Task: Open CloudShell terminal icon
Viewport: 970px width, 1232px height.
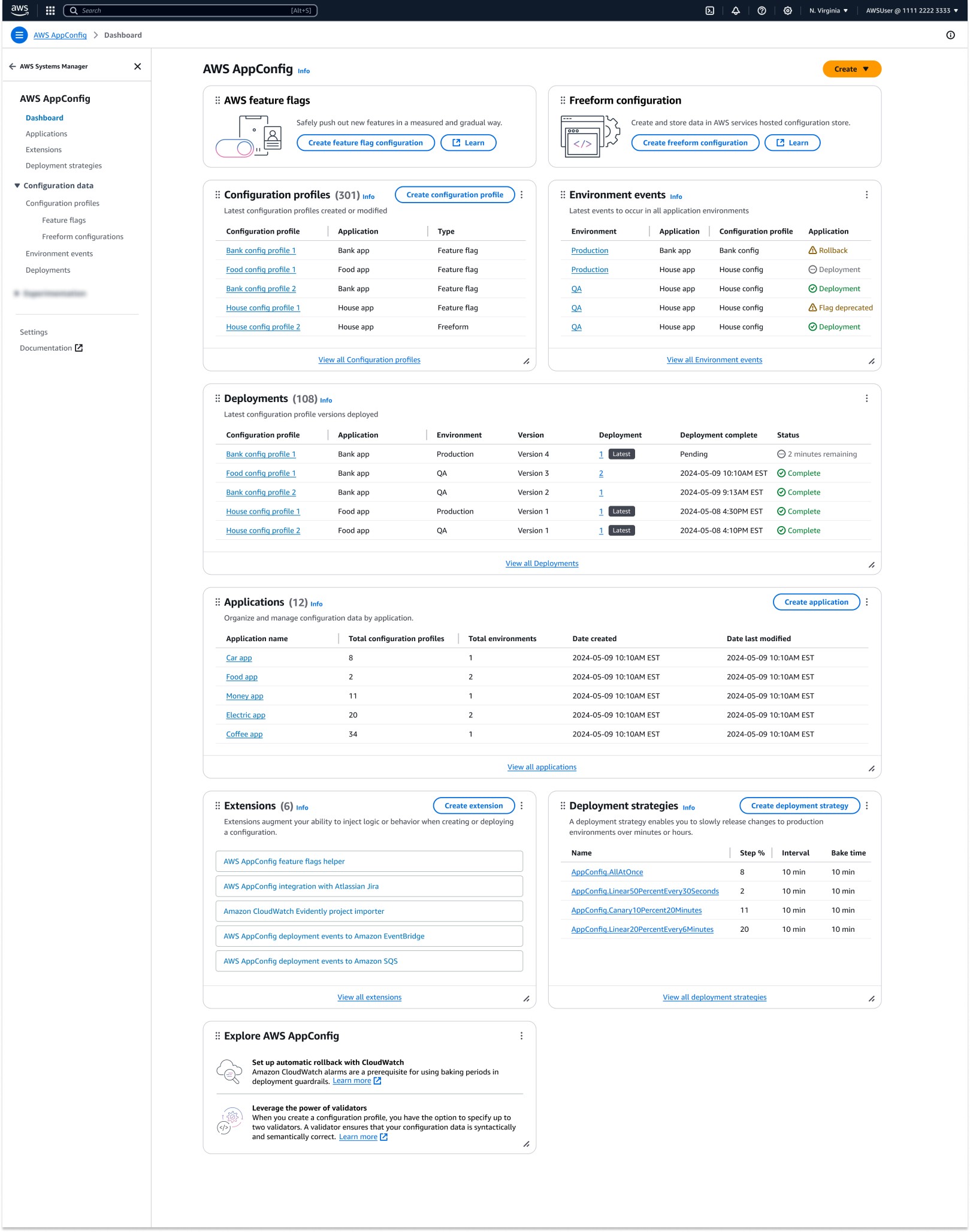Action: (710, 10)
